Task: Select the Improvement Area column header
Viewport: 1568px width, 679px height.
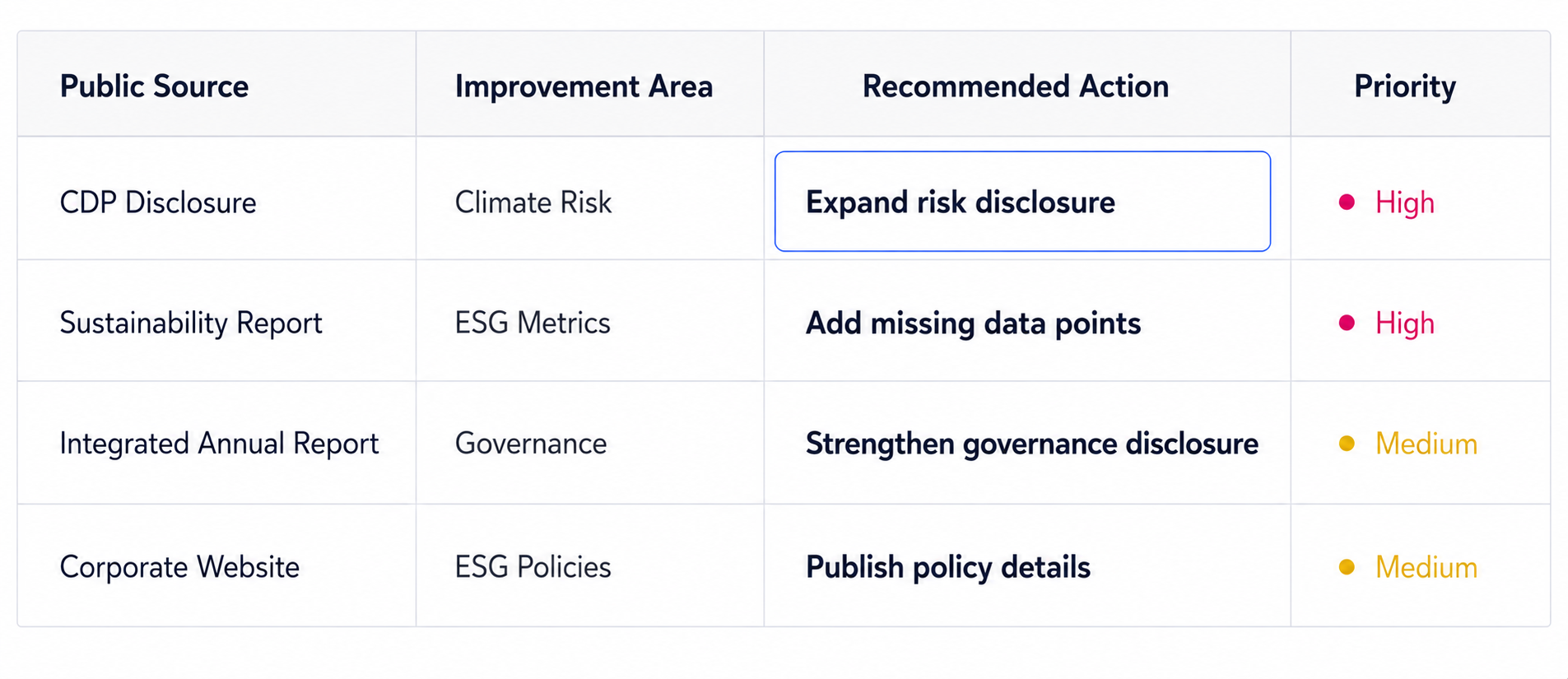Action: [x=584, y=86]
